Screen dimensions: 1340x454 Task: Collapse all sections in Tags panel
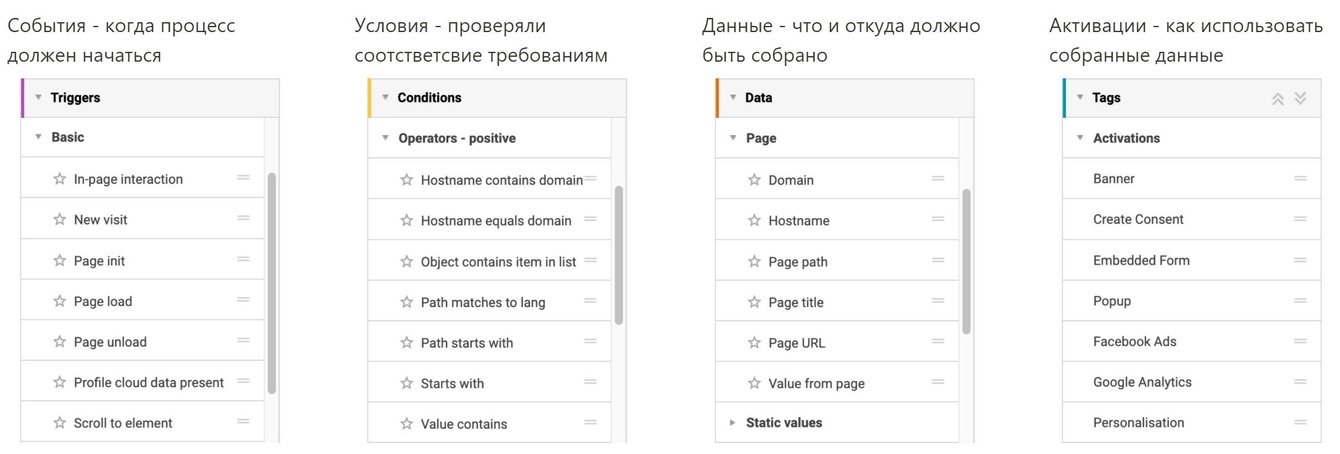coord(1277,98)
